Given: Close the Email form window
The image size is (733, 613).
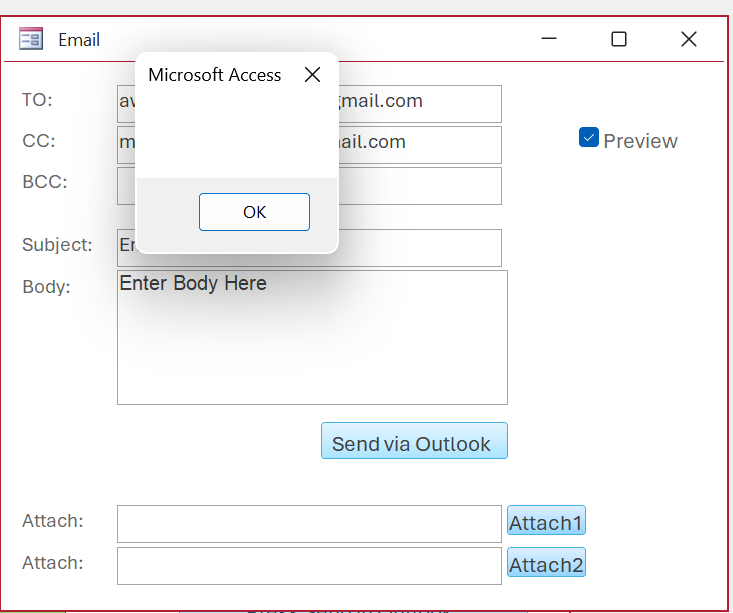Looking at the screenshot, I should [x=688, y=39].
